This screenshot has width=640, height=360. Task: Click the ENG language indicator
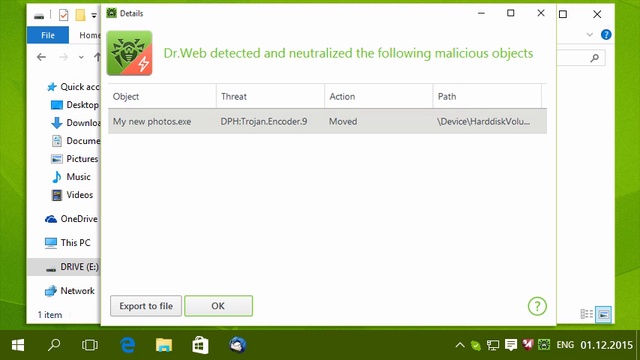coord(565,345)
